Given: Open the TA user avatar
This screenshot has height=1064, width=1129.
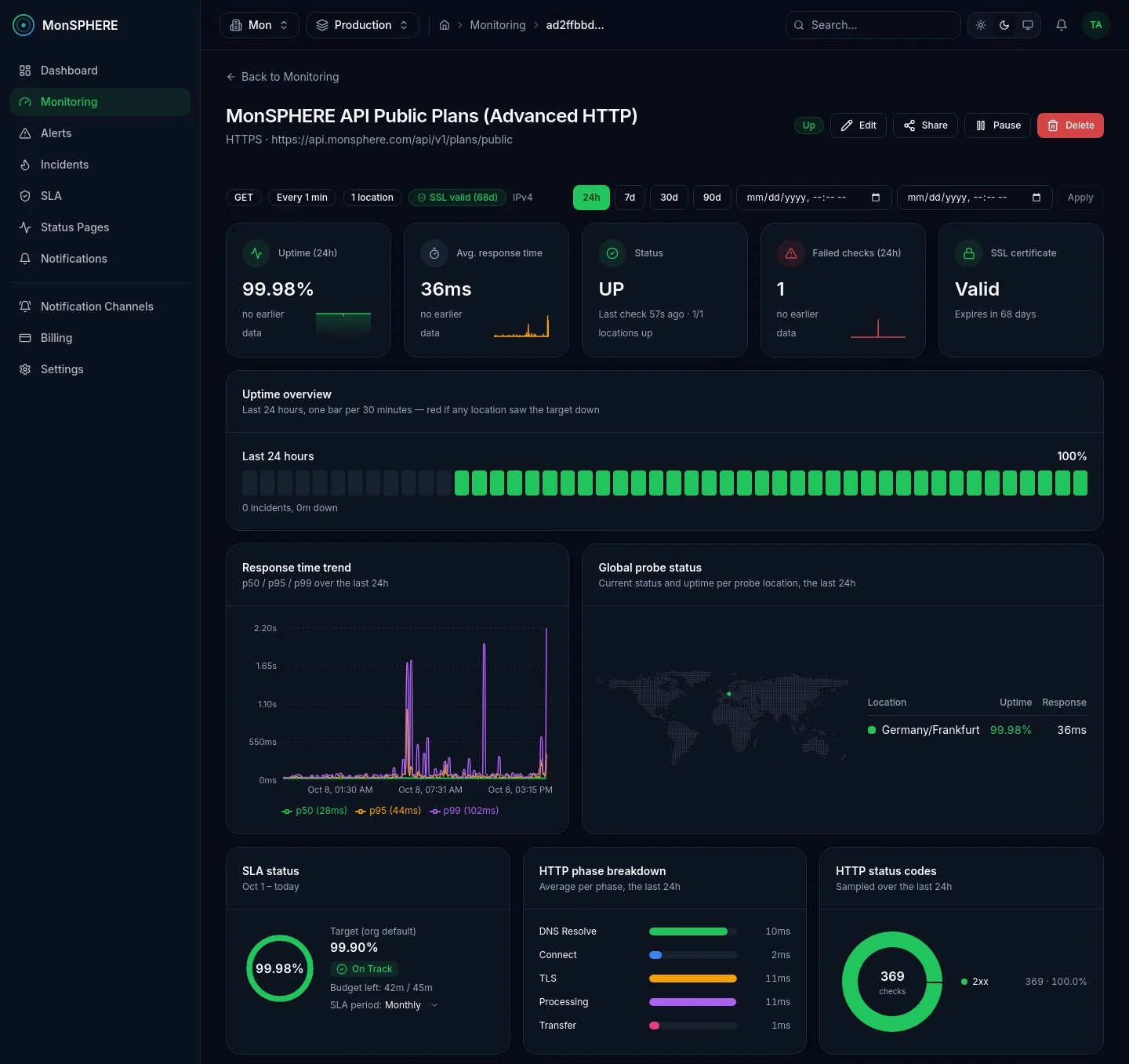Looking at the screenshot, I should pos(1096,25).
